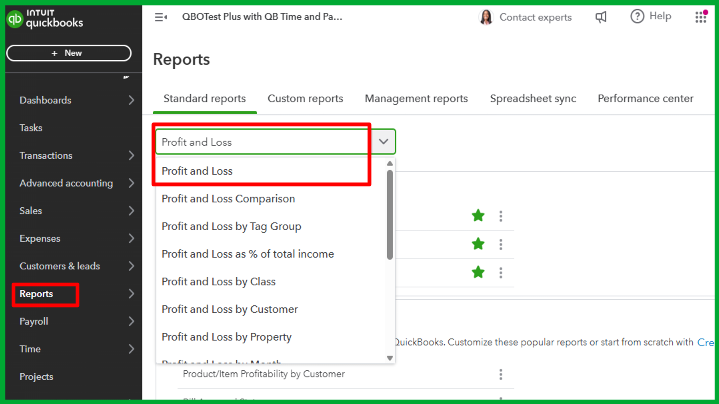Open Dashboards in sidebar
This screenshot has width=719, height=404.
[x=45, y=100]
